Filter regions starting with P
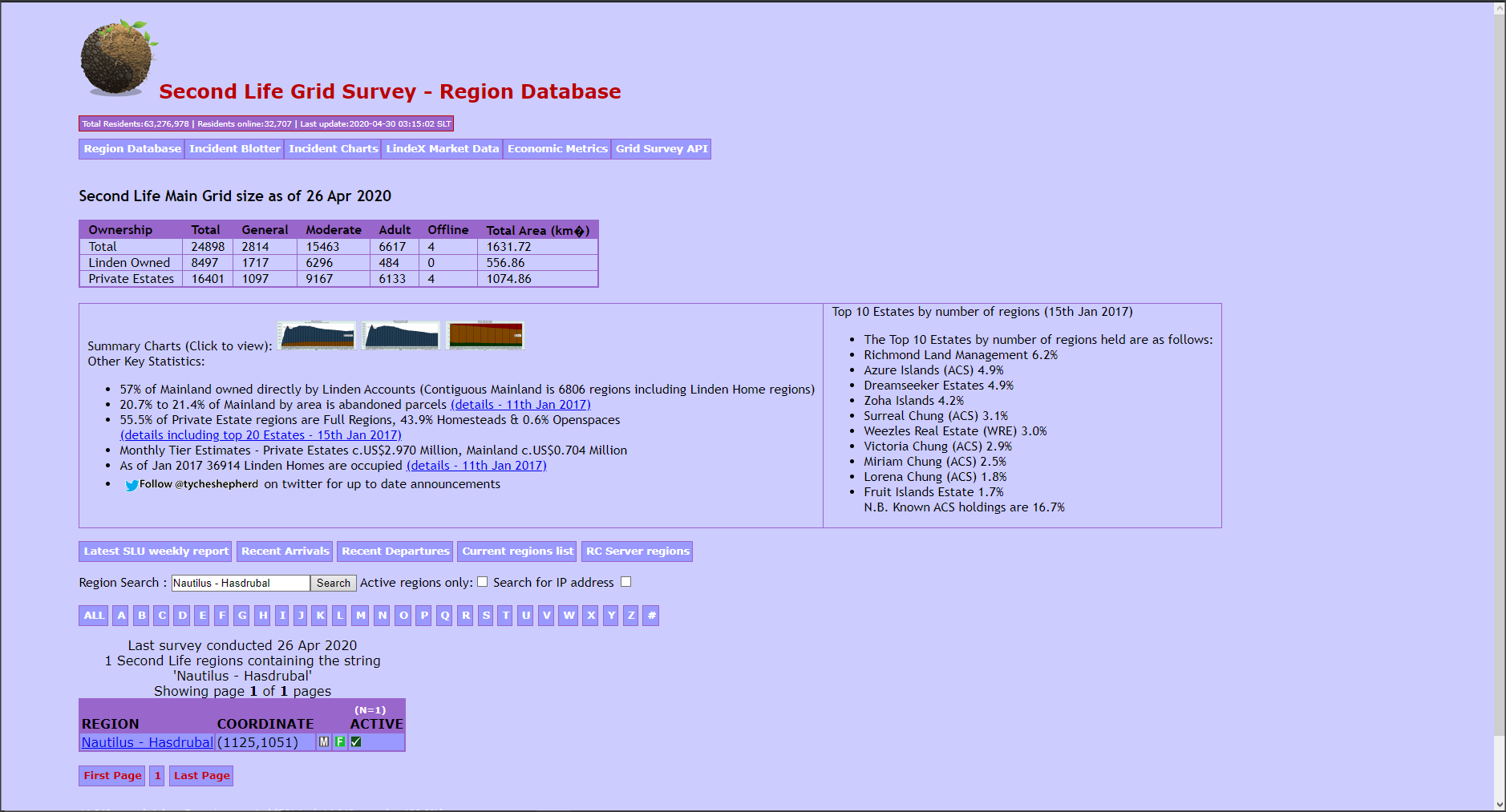The height and width of the screenshot is (812, 1506). coord(424,616)
